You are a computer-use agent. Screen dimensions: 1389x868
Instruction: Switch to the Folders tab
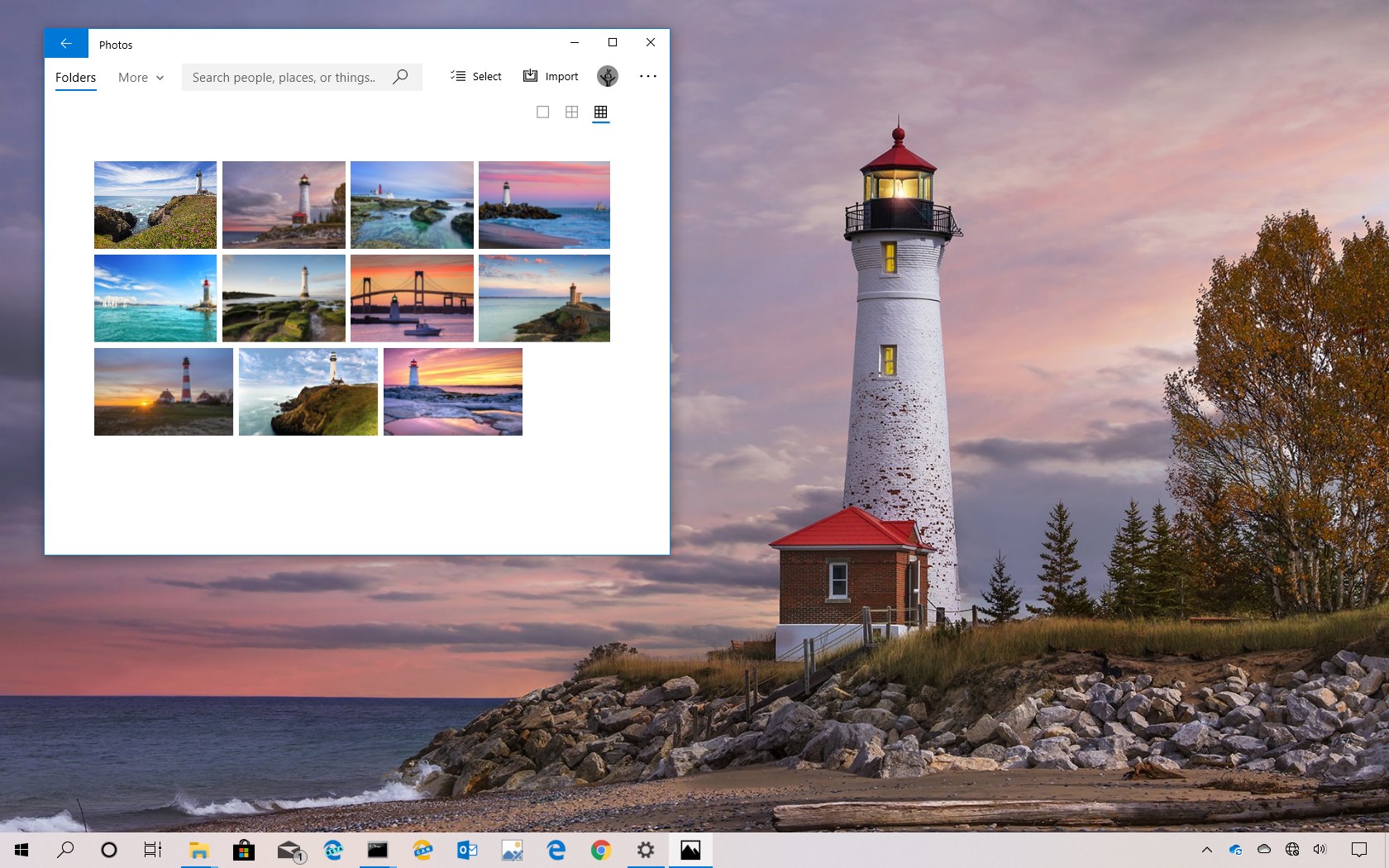[75, 78]
